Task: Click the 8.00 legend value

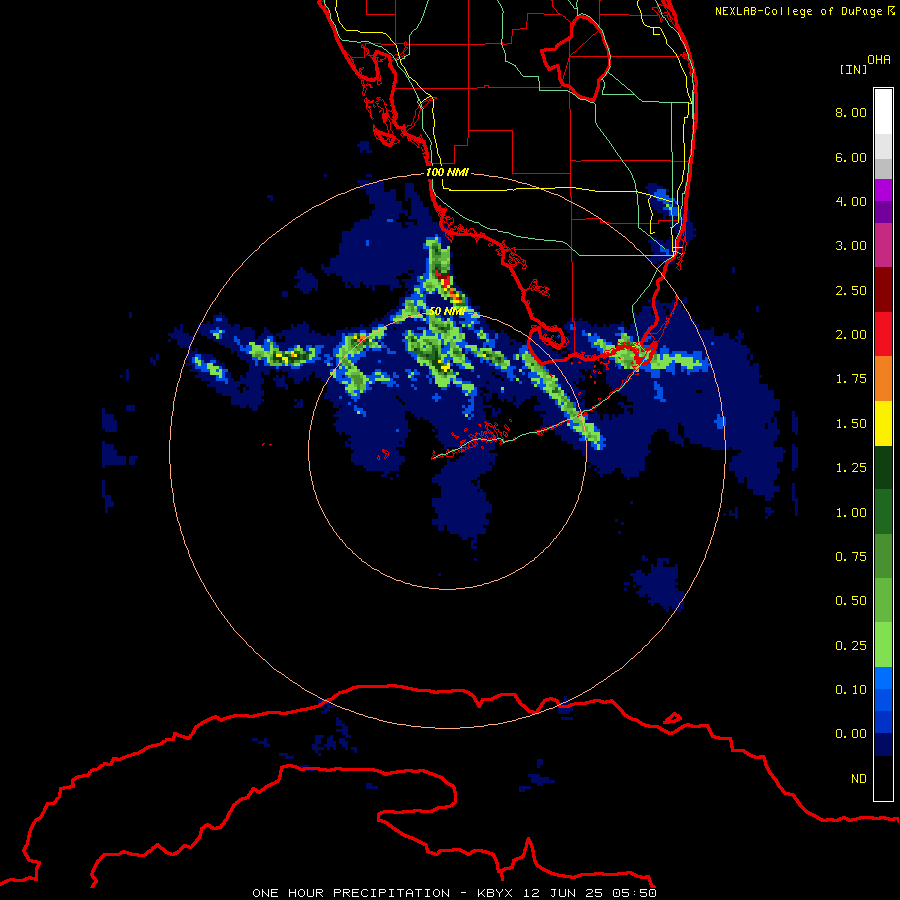Action: 851,112
